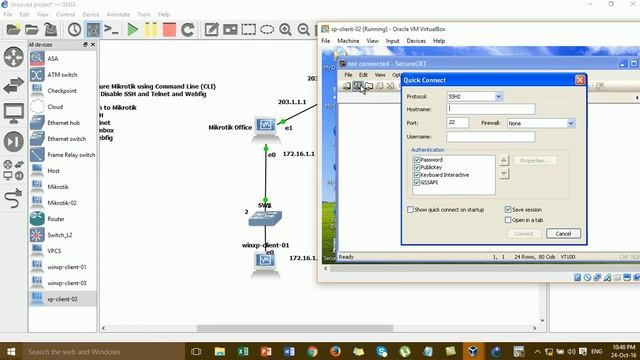Click the save project icon
Image resolution: width=640 pixels, height=360 pixels.
pyautogui.click(x=51, y=29)
